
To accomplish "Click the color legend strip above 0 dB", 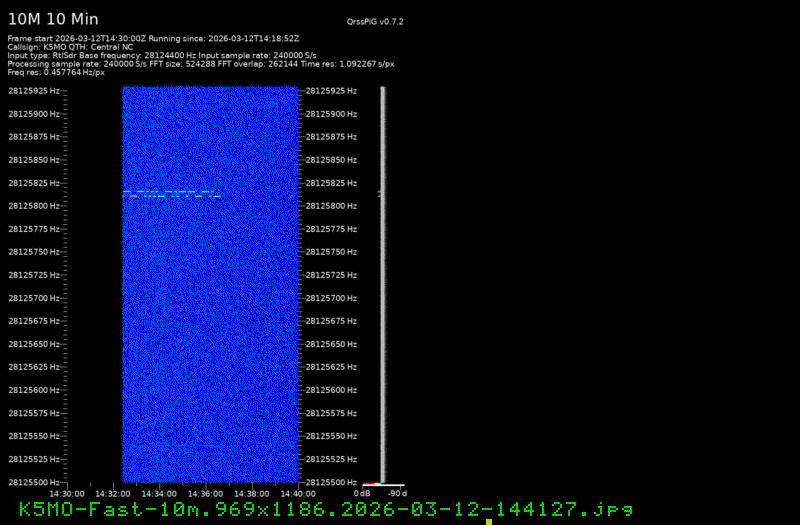I will pyautogui.click(x=370, y=484).
